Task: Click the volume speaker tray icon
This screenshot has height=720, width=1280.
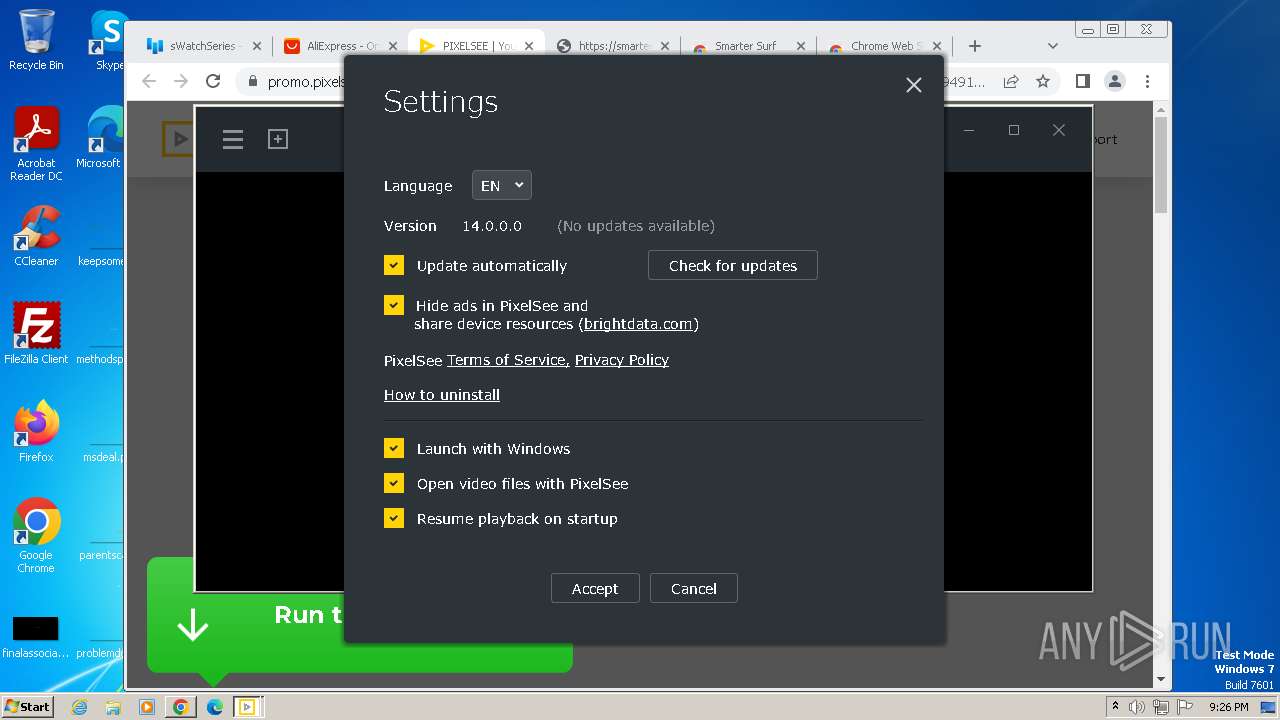Action: click(1137, 707)
